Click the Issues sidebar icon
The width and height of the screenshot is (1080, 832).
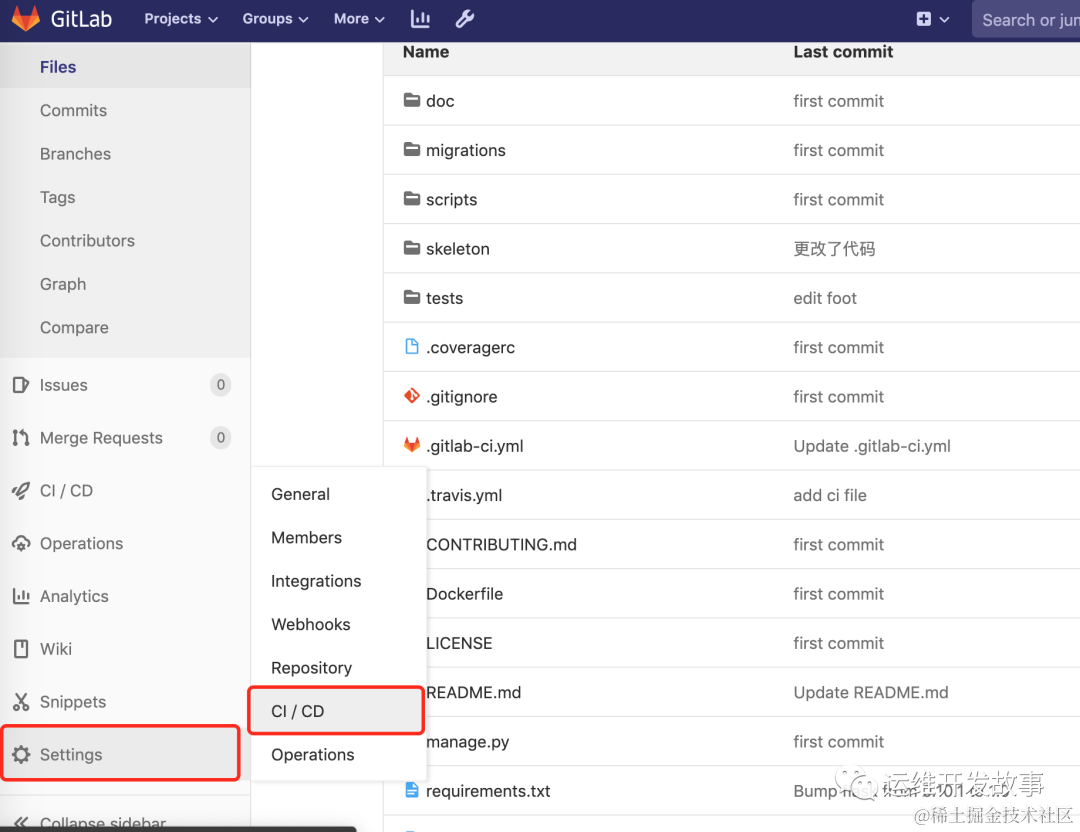click(21, 385)
